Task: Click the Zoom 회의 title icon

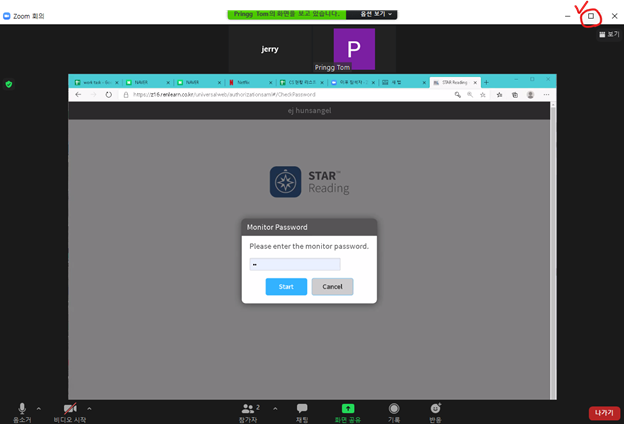Action: pos(6,16)
